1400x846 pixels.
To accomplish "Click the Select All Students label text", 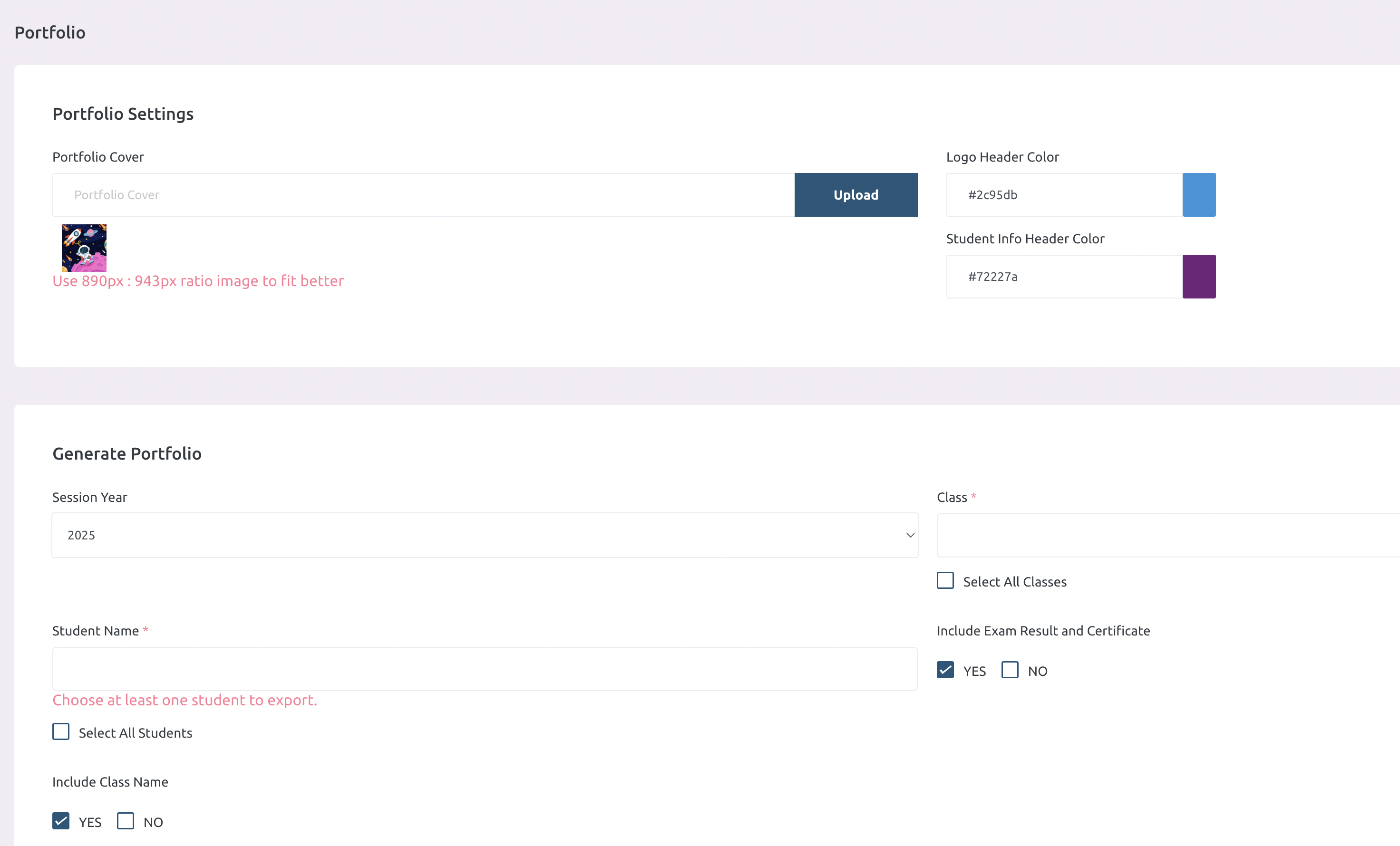I will point(135,733).
